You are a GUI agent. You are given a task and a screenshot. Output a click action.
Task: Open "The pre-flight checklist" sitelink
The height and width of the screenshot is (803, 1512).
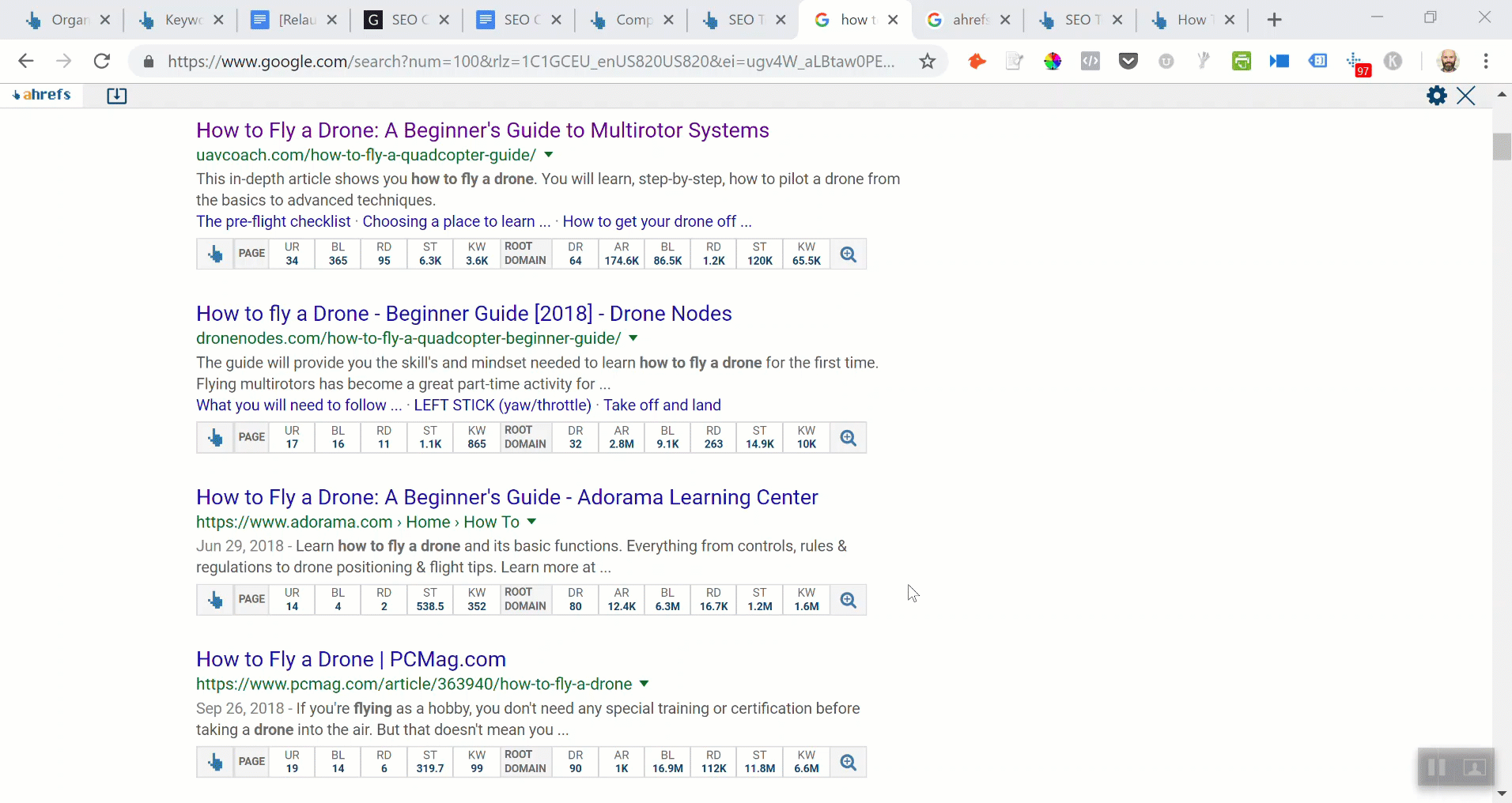[273, 221]
